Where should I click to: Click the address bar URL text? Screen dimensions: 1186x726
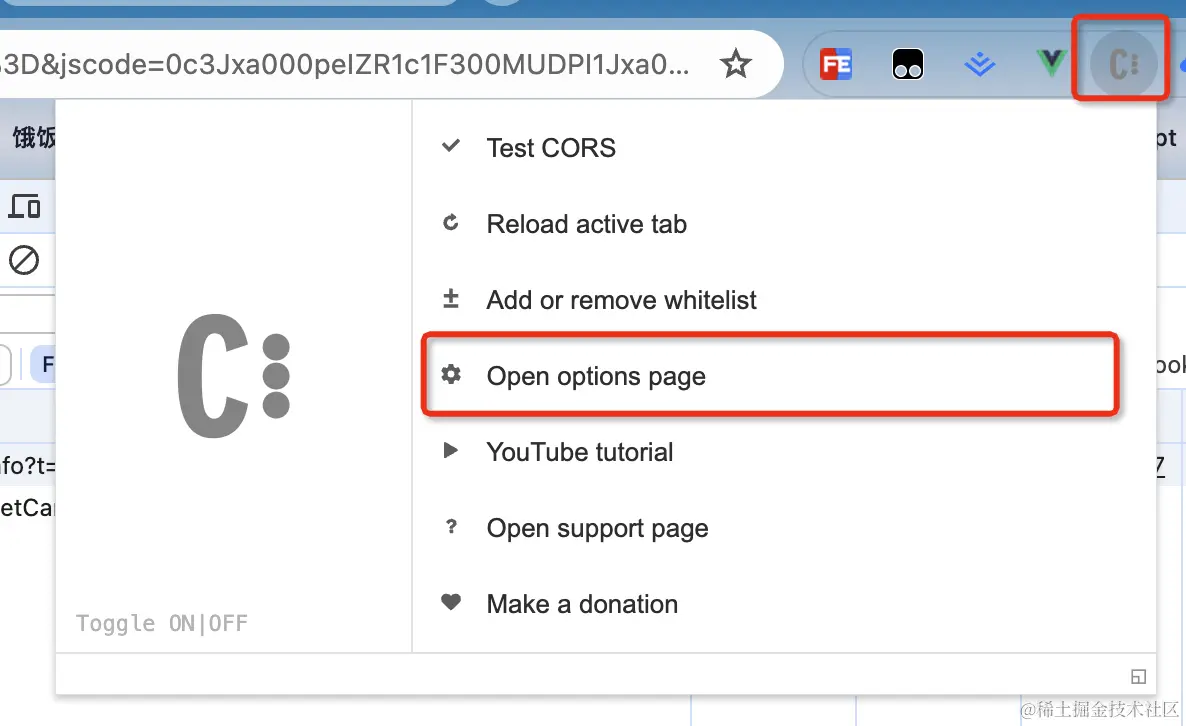click(345, 64)
